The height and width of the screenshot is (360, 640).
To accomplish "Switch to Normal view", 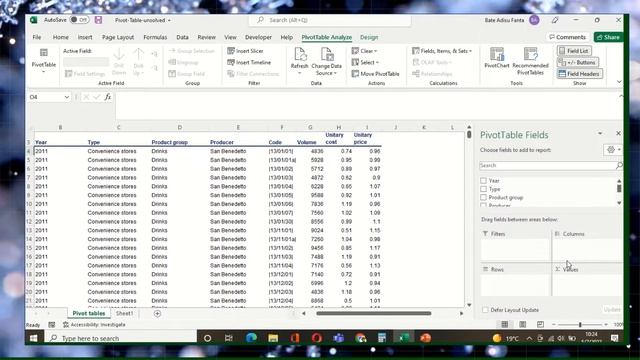I will click(505, 324).
